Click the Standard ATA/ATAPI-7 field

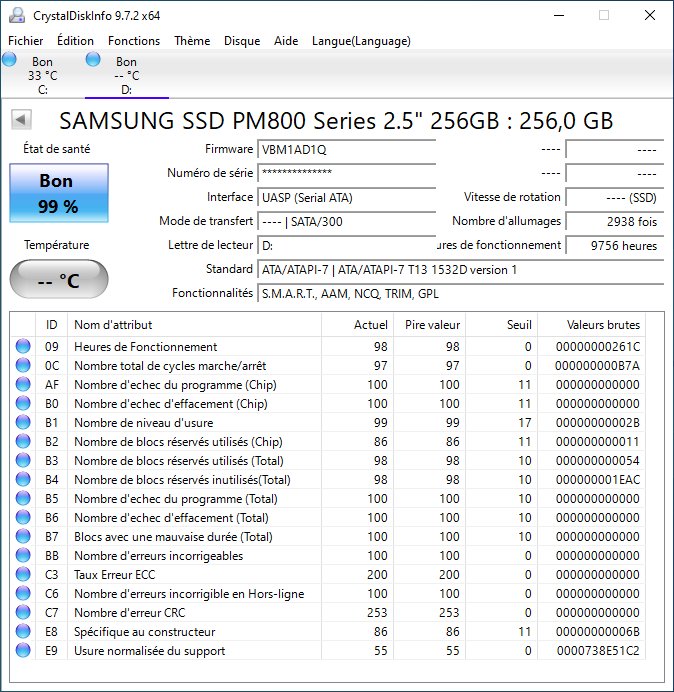(460, 269)
